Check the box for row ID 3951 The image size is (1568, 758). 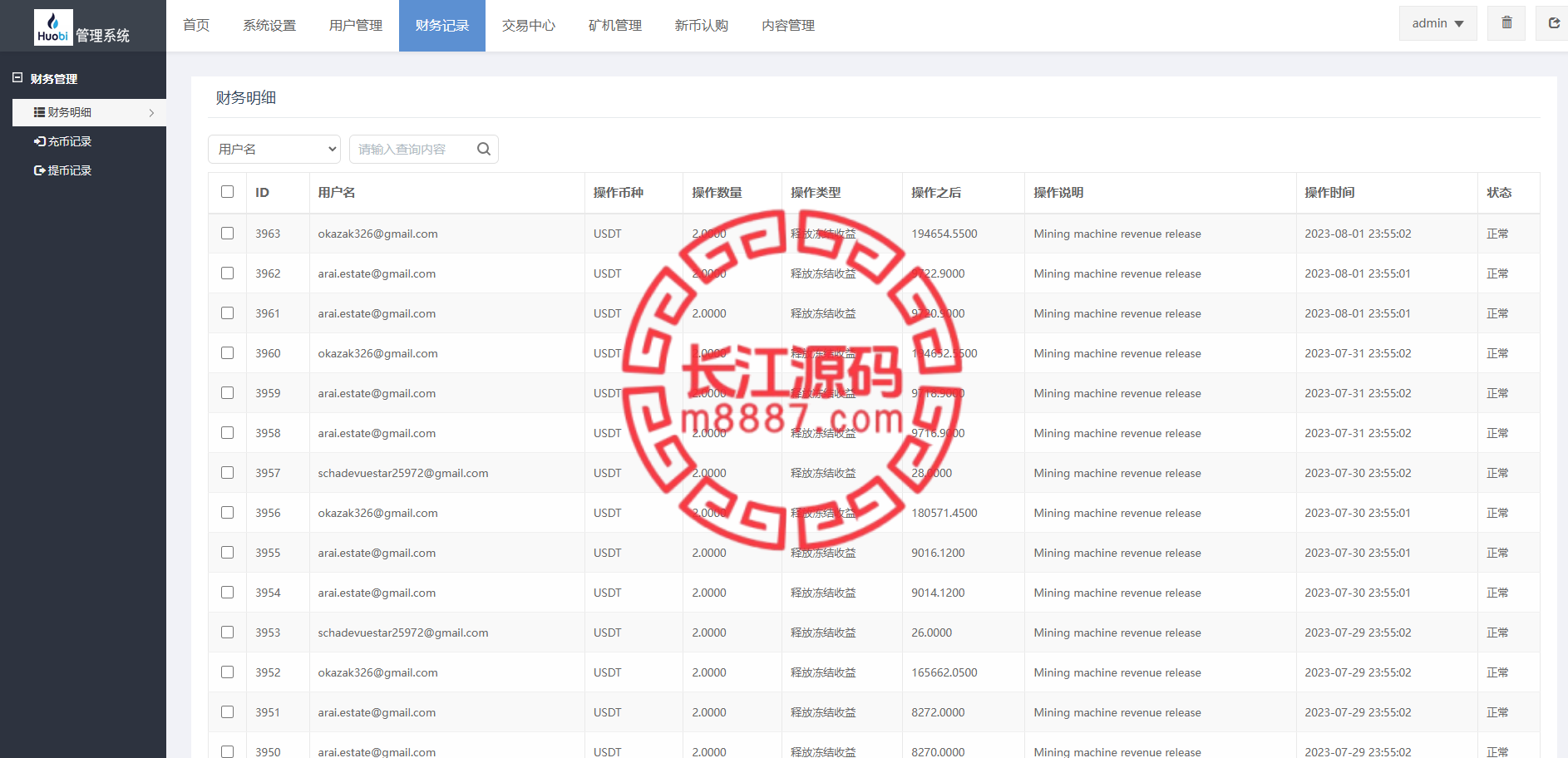click(x=227, y=712)
